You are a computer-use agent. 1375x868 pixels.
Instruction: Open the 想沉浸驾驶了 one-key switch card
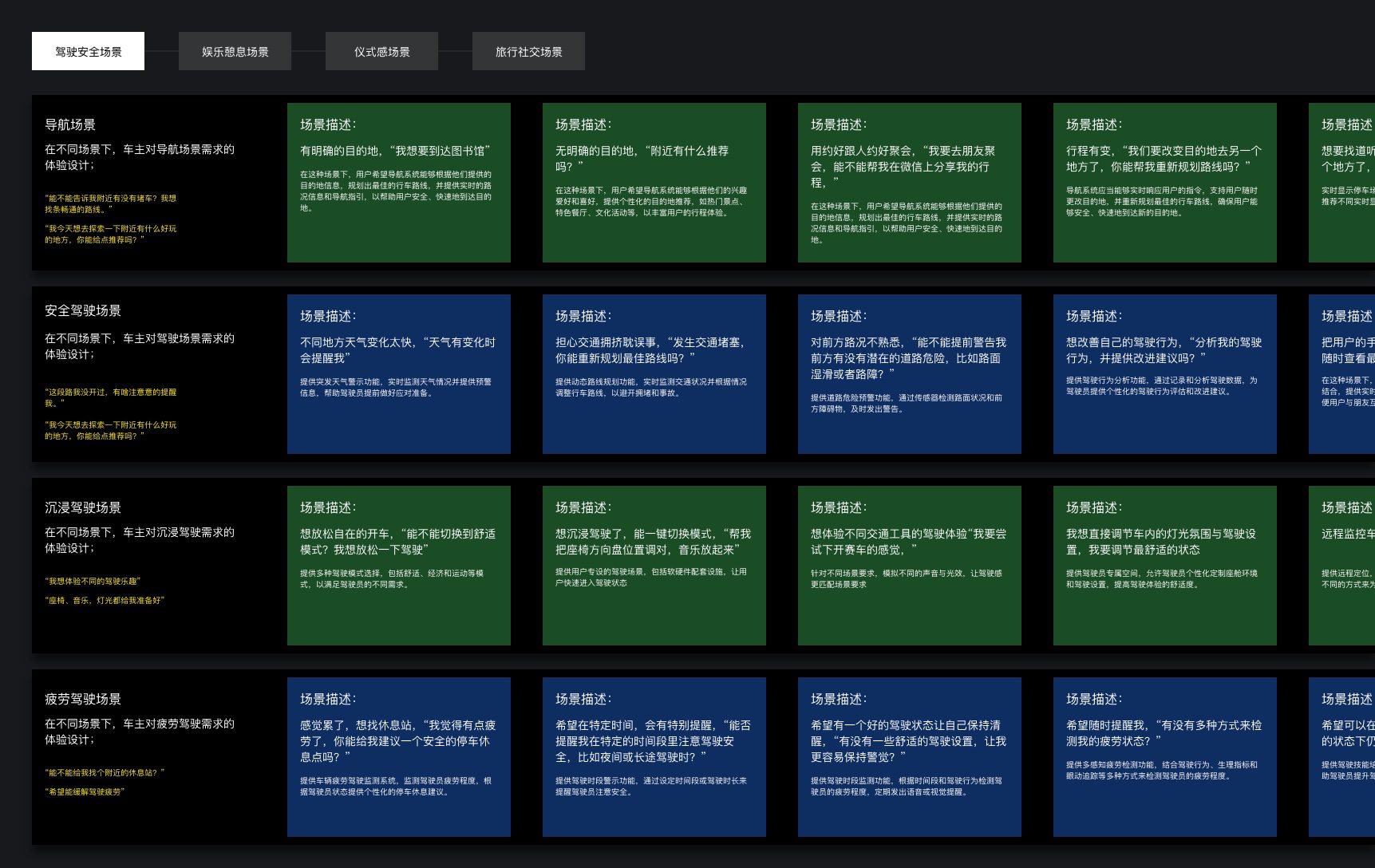[654, 566]
